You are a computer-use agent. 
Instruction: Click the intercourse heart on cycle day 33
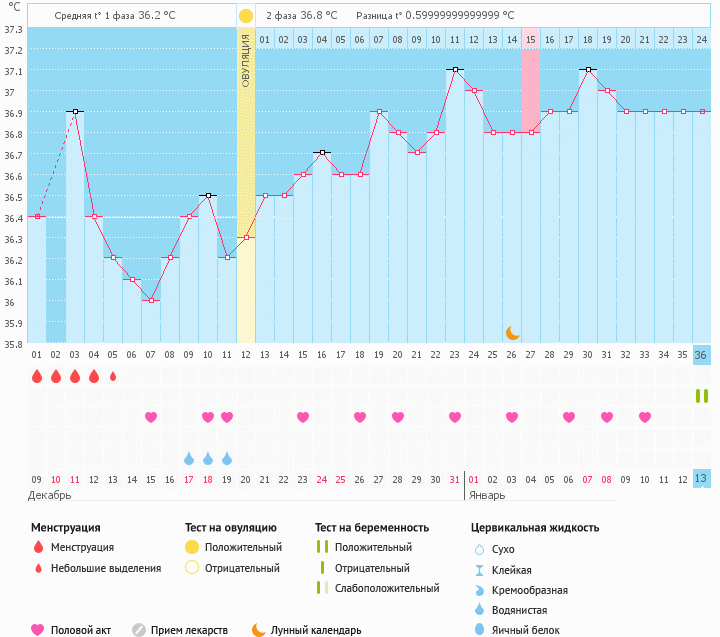[645, 417]
